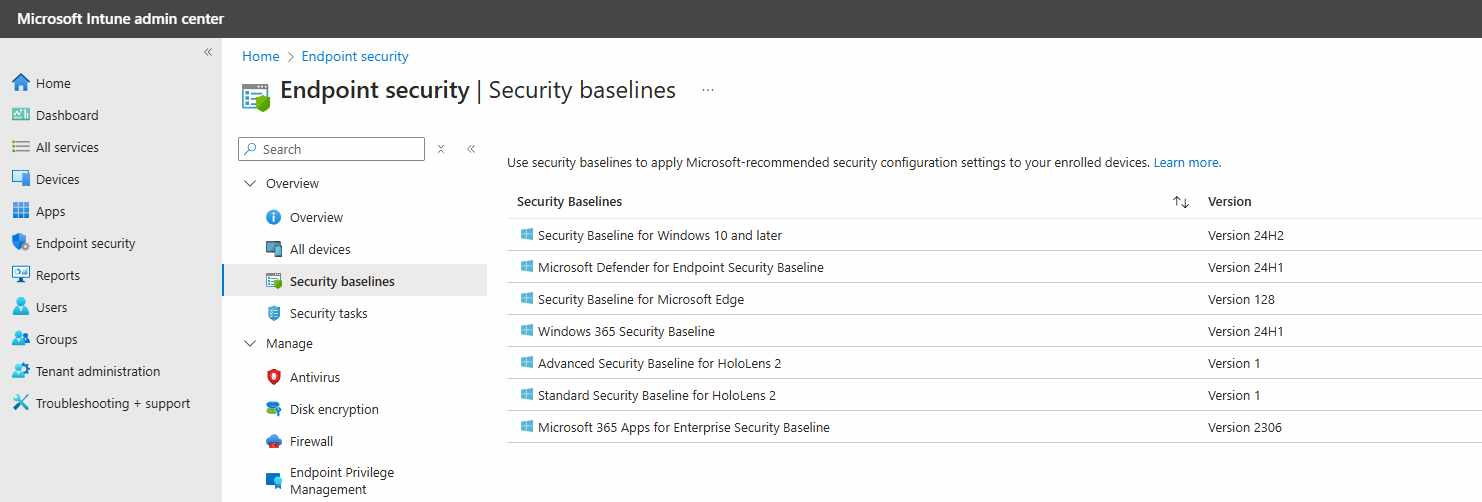1482x502 pixels.
Task: Collapse the main left navigation pane
Action: 208,52
